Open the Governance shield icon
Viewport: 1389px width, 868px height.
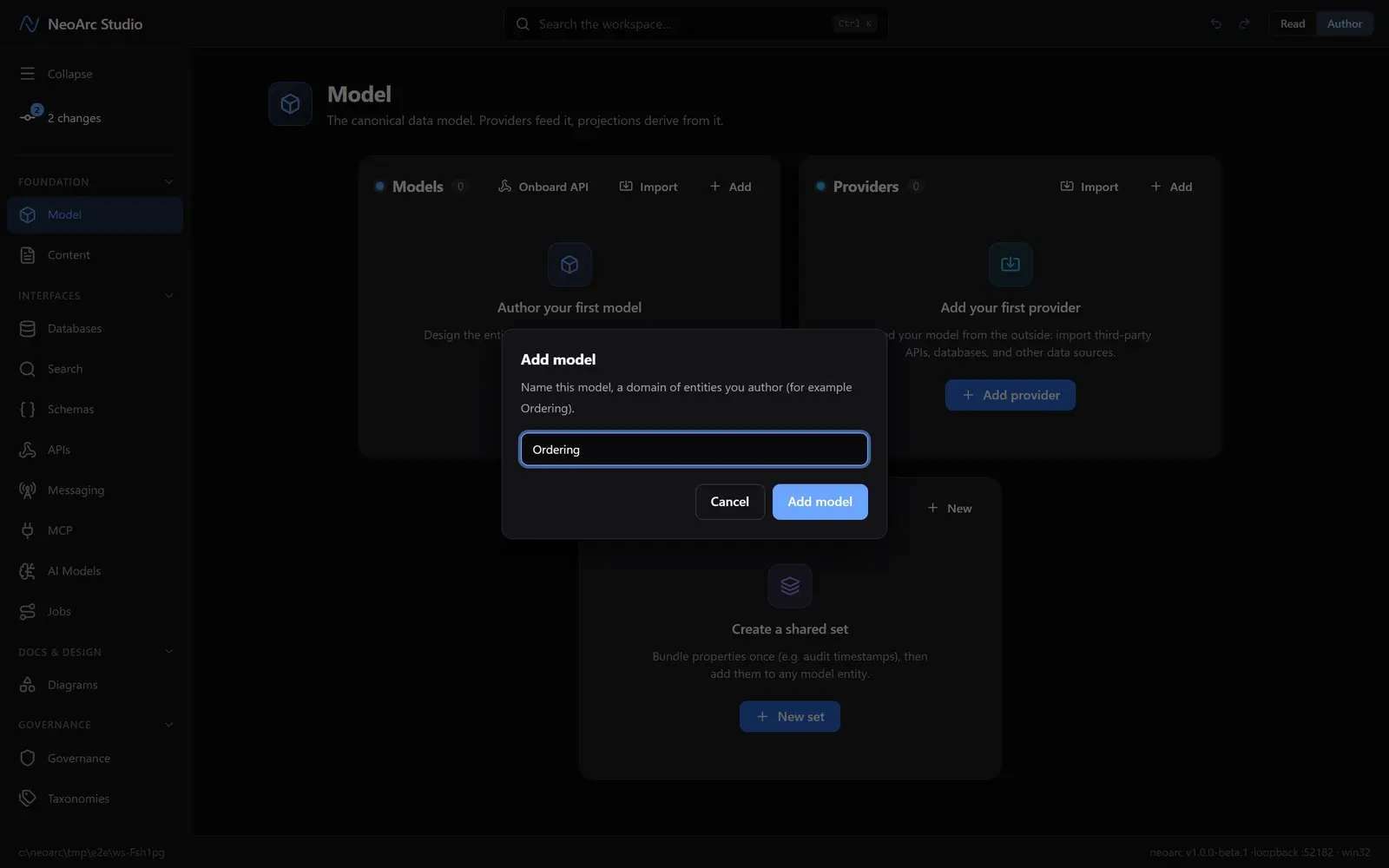pos(28,759)
